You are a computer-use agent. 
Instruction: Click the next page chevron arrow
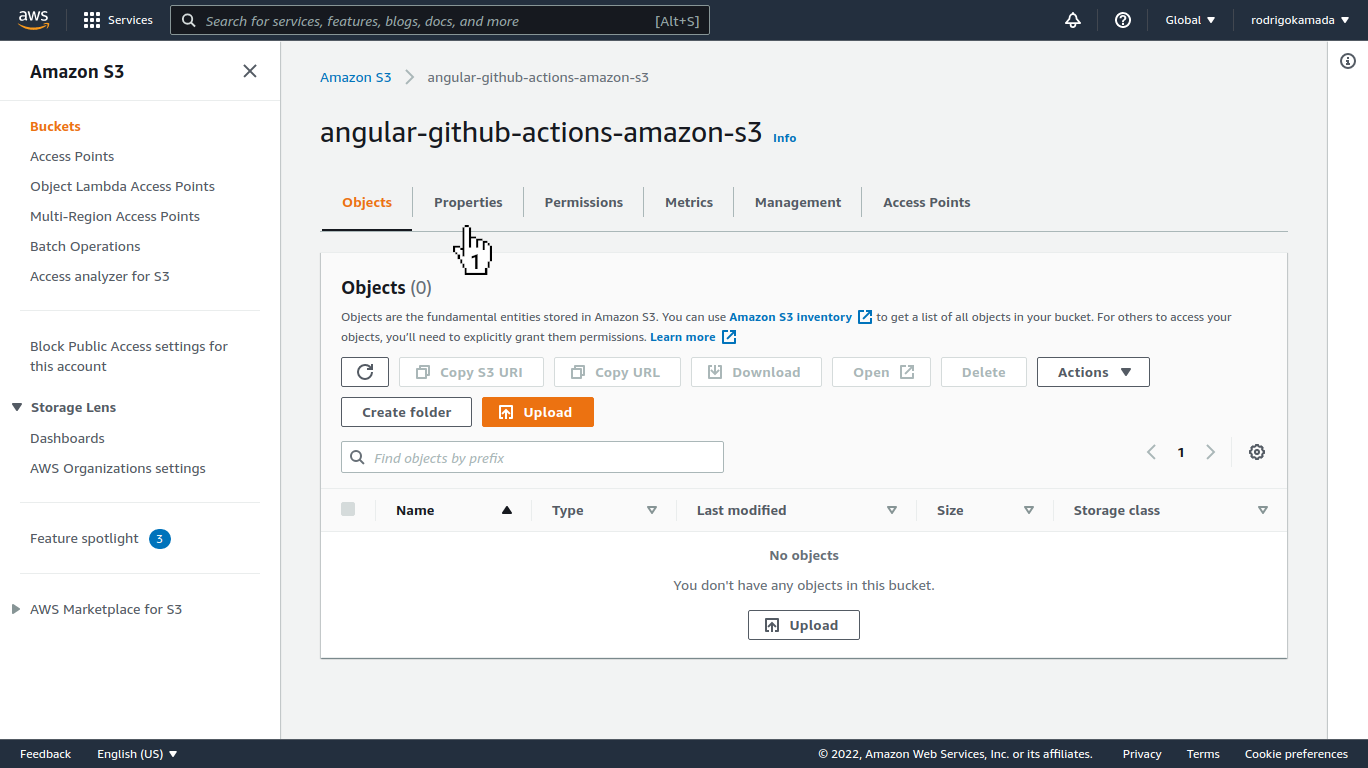pos(1210,452)
